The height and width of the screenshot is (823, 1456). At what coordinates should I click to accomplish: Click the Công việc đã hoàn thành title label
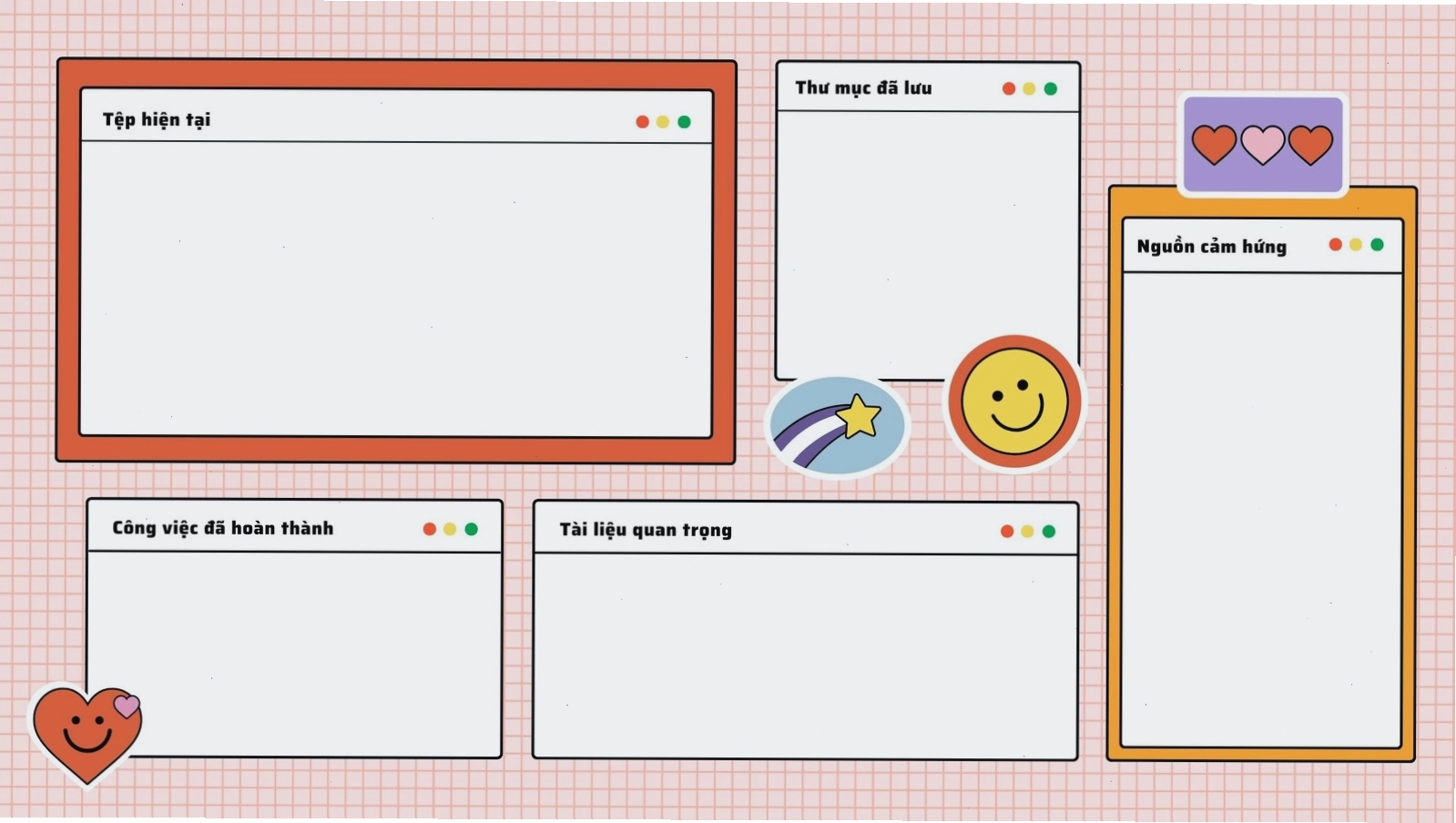point(223,529)
